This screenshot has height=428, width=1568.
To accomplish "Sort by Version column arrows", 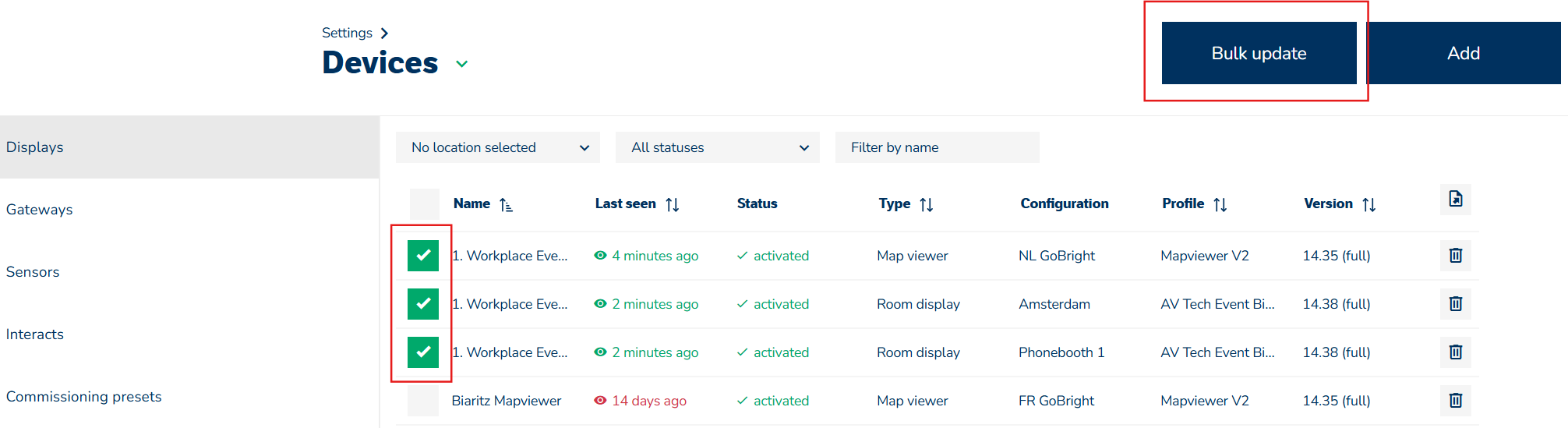I will (x=1368, y=205).
